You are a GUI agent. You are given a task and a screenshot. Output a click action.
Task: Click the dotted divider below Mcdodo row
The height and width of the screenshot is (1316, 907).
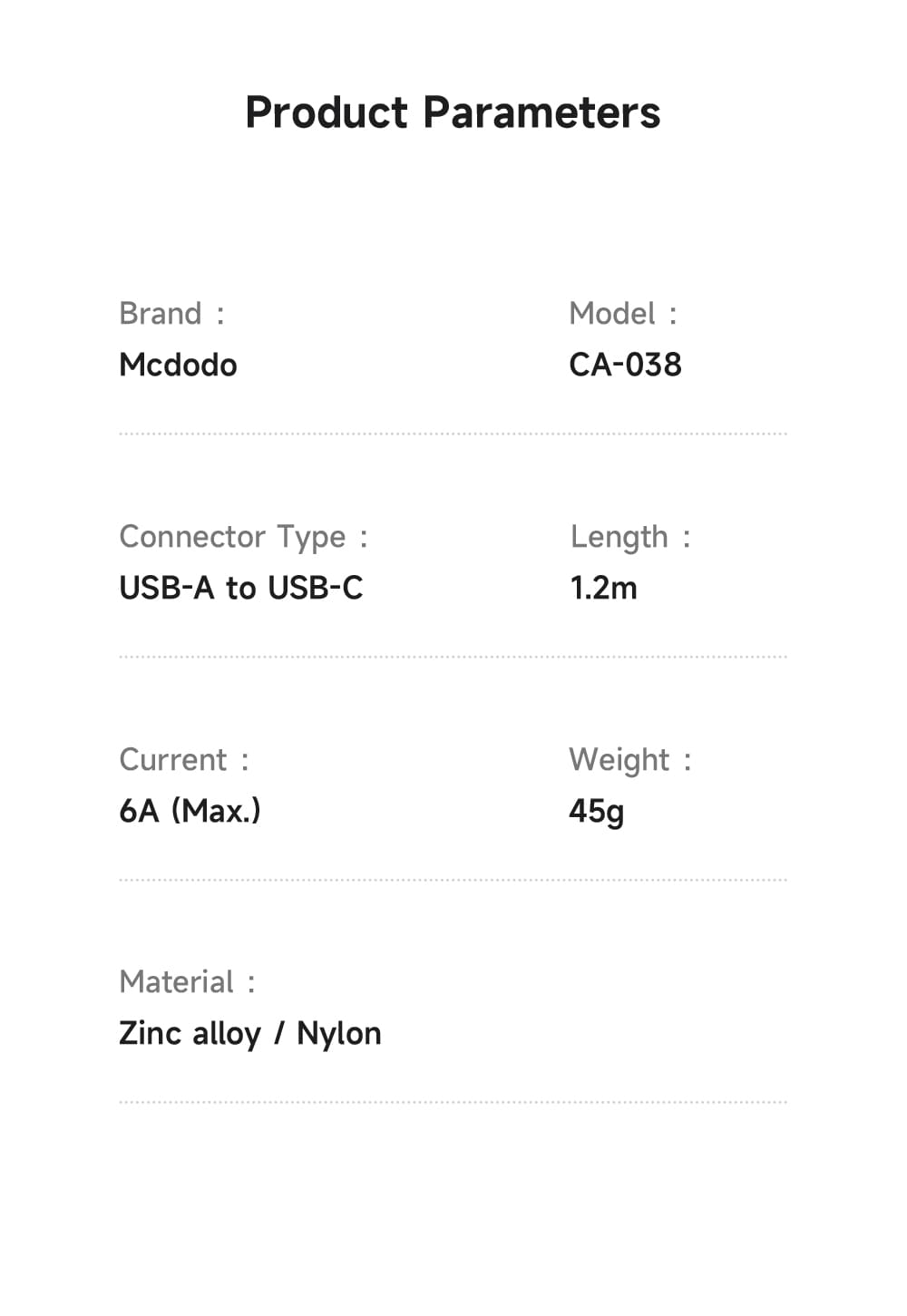click(453, 434)
